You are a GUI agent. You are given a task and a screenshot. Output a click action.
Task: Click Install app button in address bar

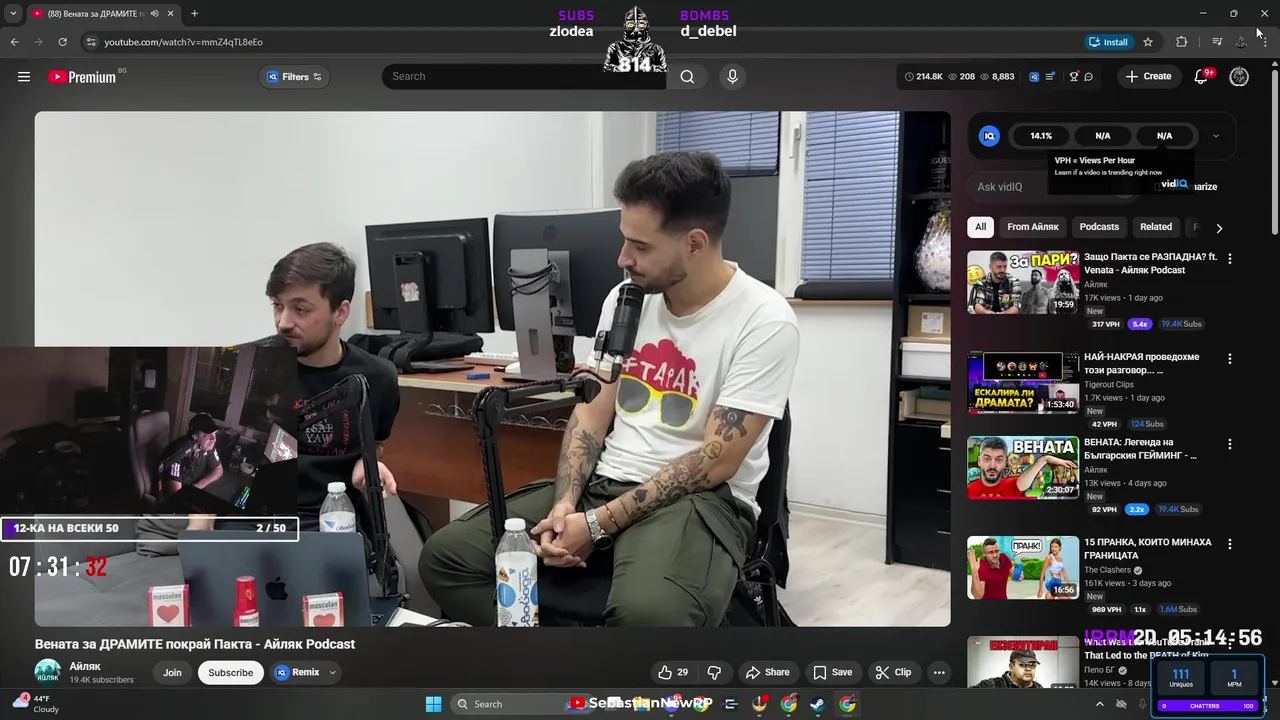[1108, 42]
